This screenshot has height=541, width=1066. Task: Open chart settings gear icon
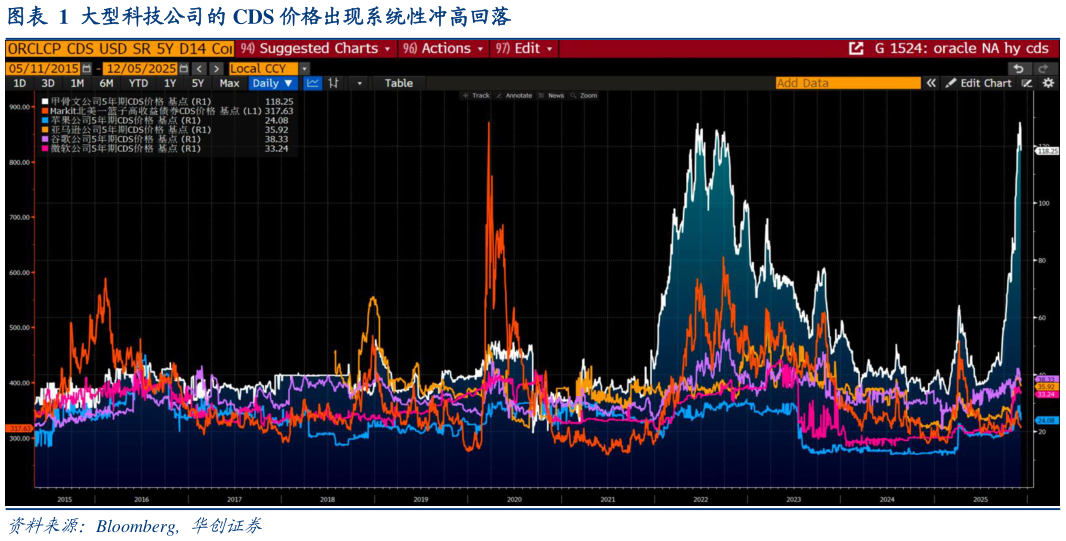[x=1048, y=83]
